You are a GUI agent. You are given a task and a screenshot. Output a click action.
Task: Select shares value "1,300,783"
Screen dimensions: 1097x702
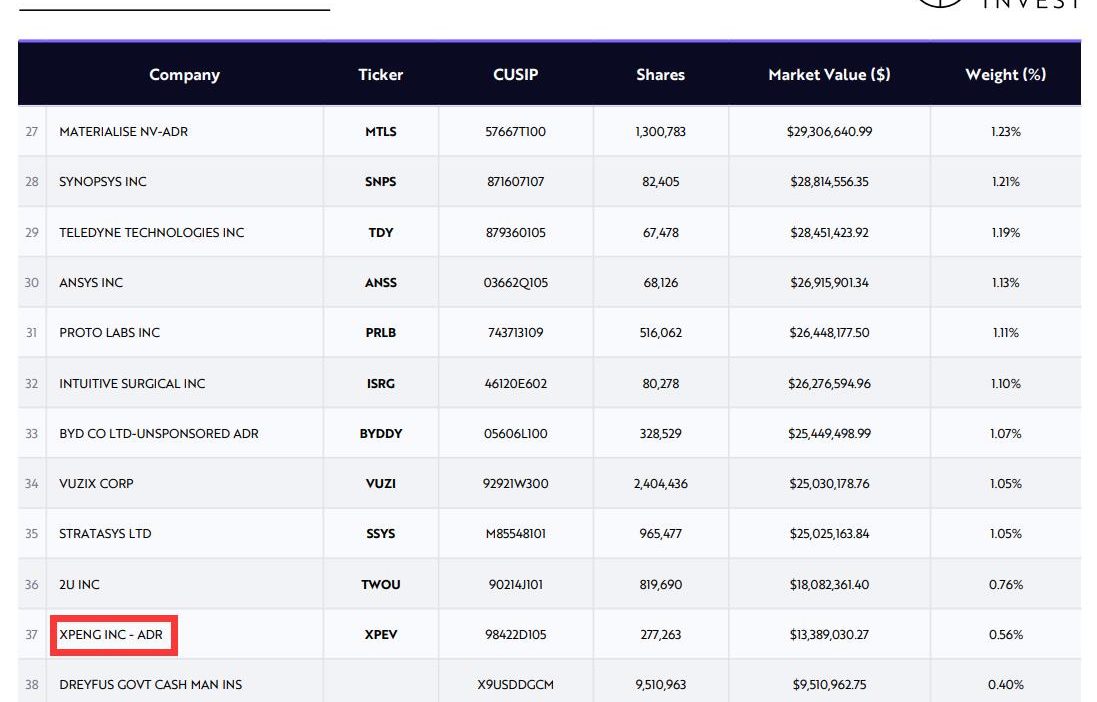tap(660, 132)
